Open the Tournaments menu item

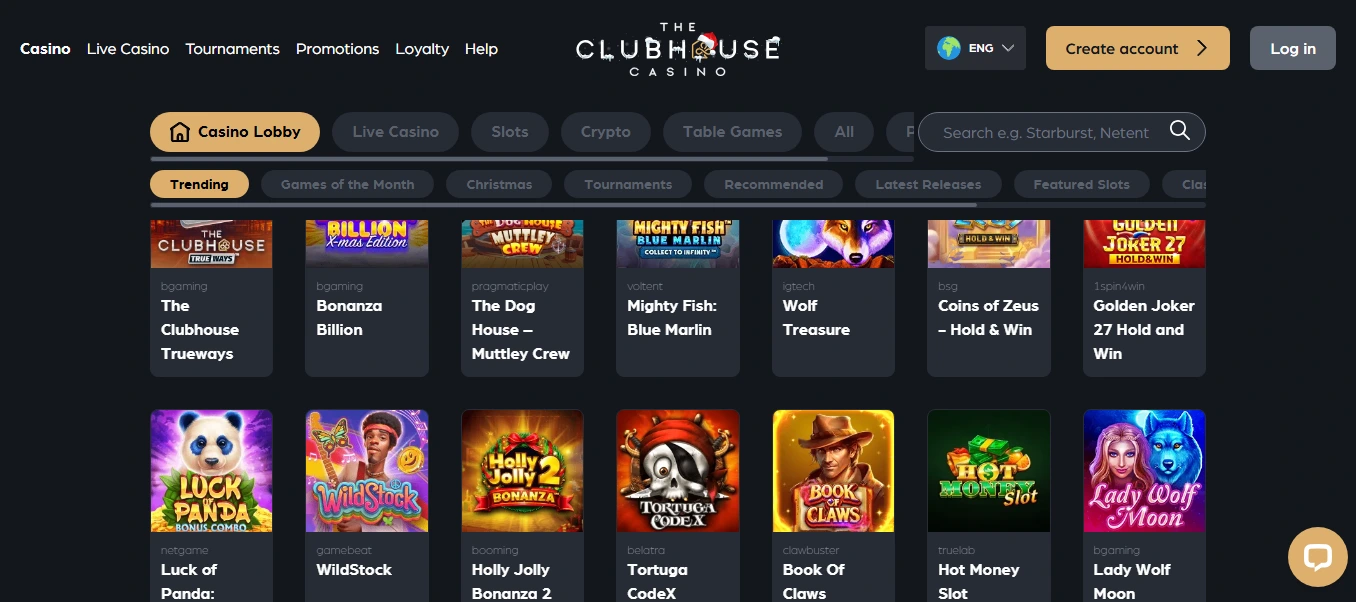232,48
